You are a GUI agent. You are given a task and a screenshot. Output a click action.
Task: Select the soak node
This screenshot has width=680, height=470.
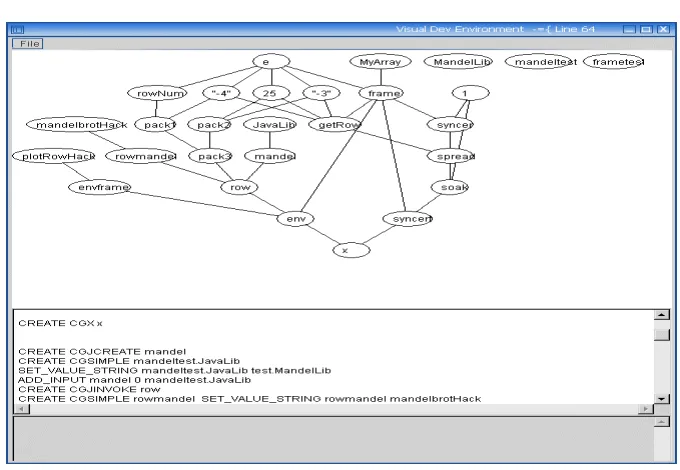(450, 187)
